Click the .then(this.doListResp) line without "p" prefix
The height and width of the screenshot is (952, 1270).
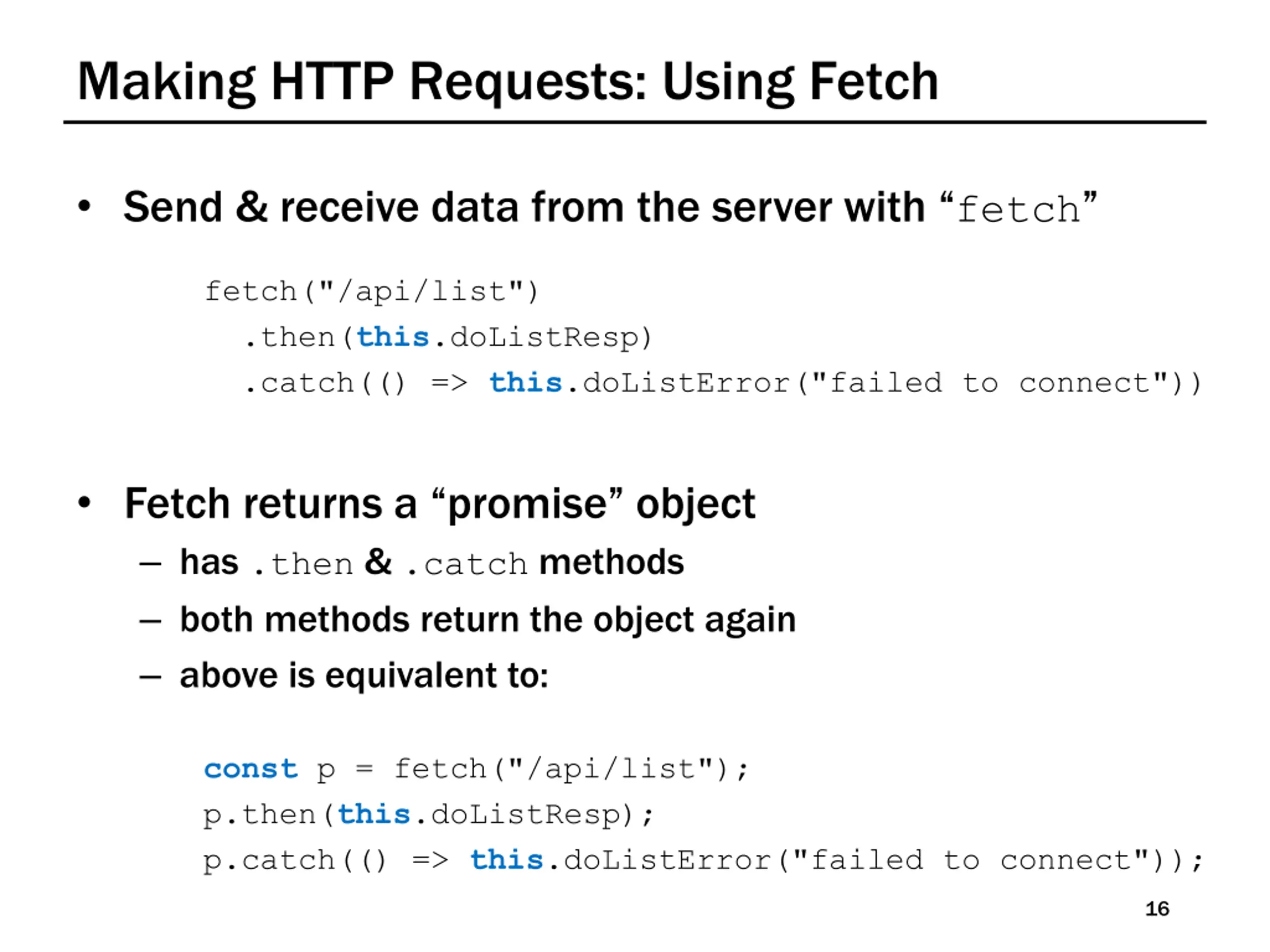click(x=448, y=338)
